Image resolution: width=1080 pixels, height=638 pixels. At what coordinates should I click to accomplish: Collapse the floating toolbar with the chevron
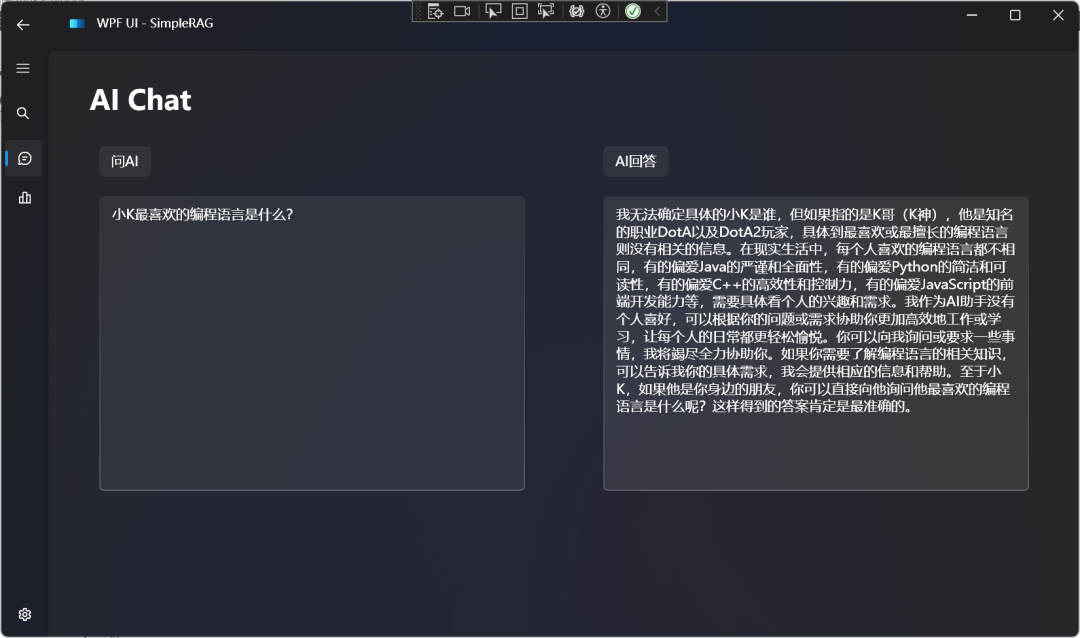[x=656, y=11]
